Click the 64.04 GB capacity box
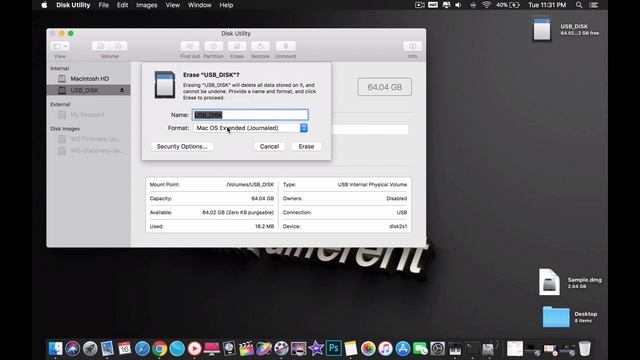Image resolution: width=640 pixels, height=360 pixels. (x=384, y=87)
